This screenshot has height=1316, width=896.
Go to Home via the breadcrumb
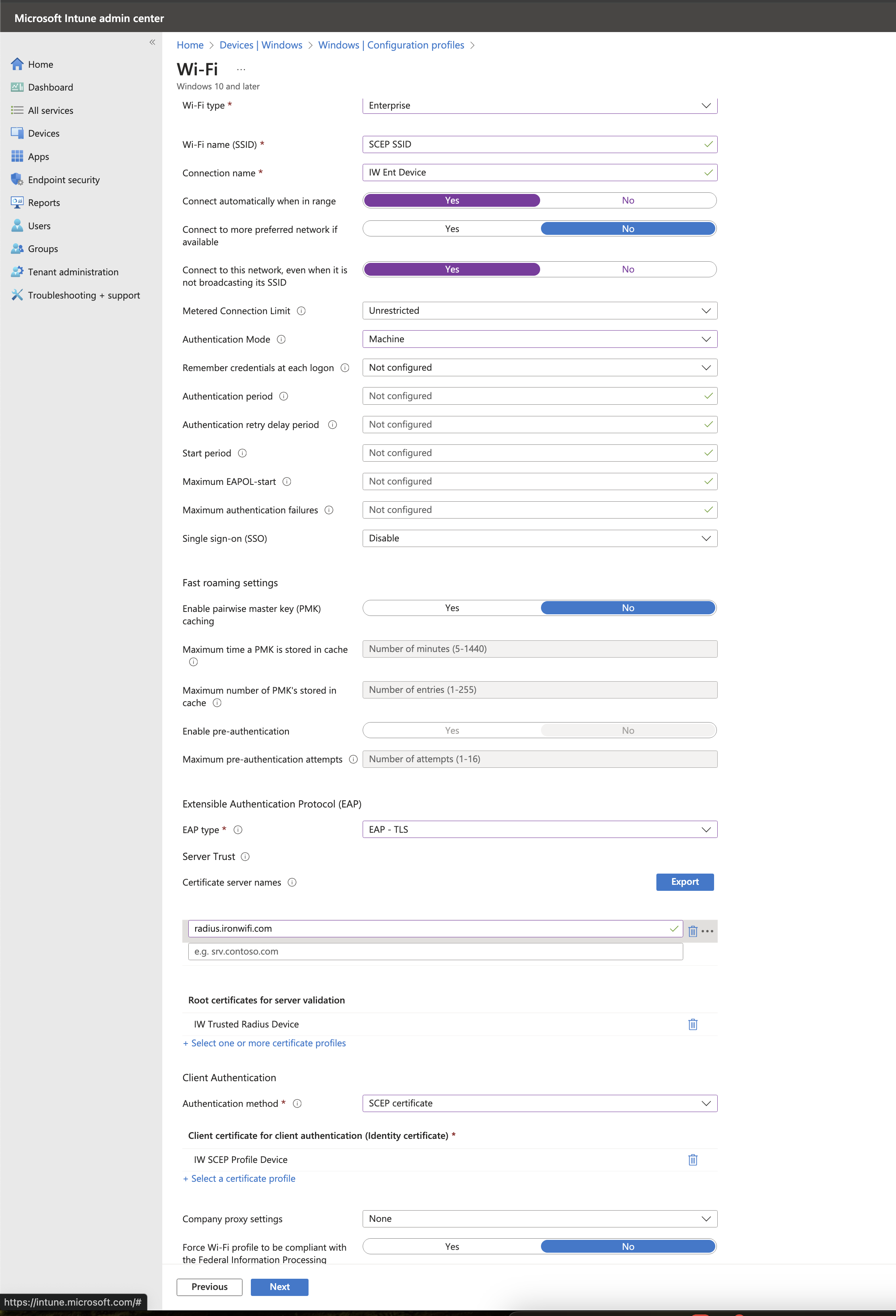point(190,45)
